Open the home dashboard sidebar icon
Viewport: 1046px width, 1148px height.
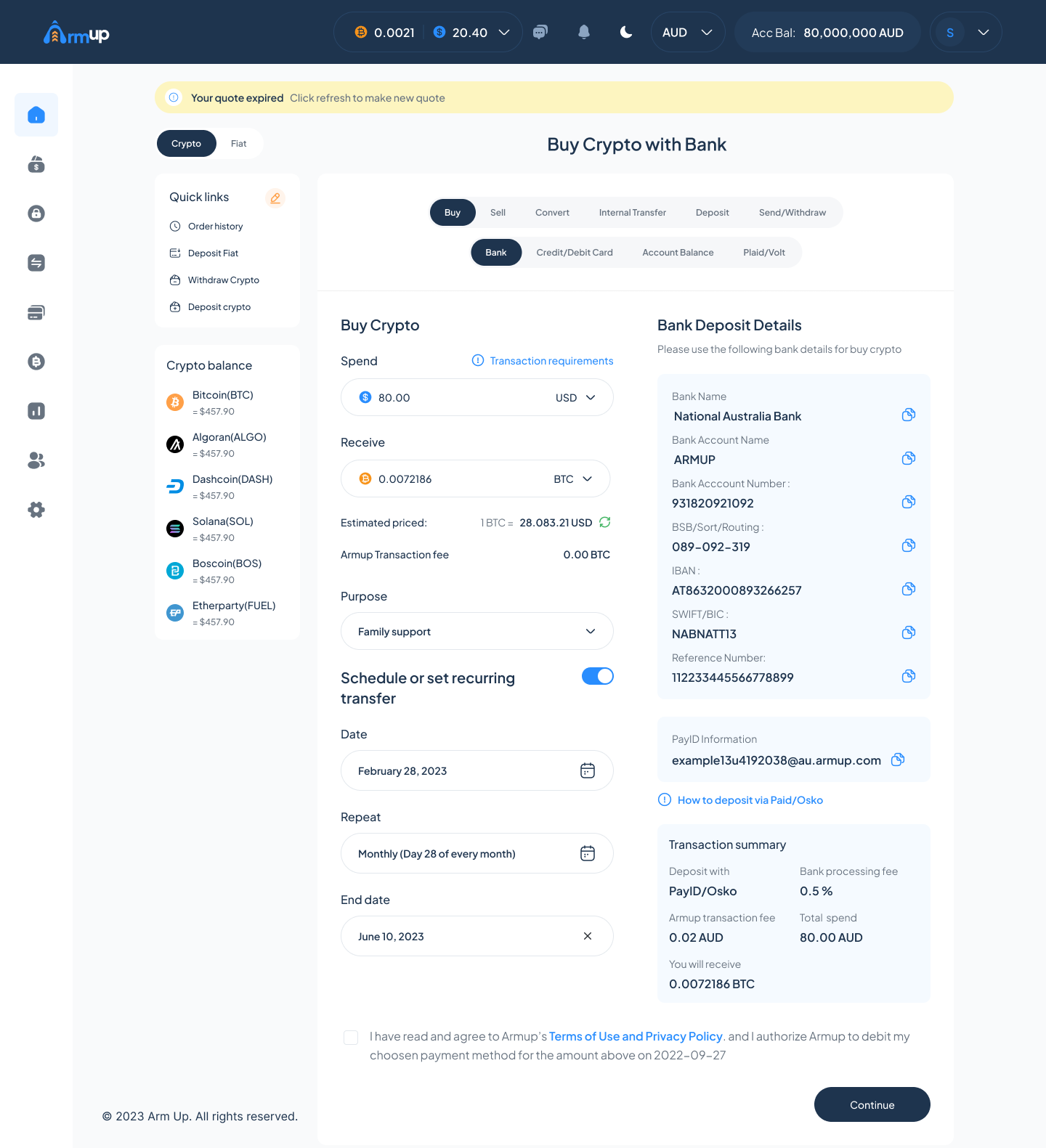pyautogui.click(x=36, y=115)
